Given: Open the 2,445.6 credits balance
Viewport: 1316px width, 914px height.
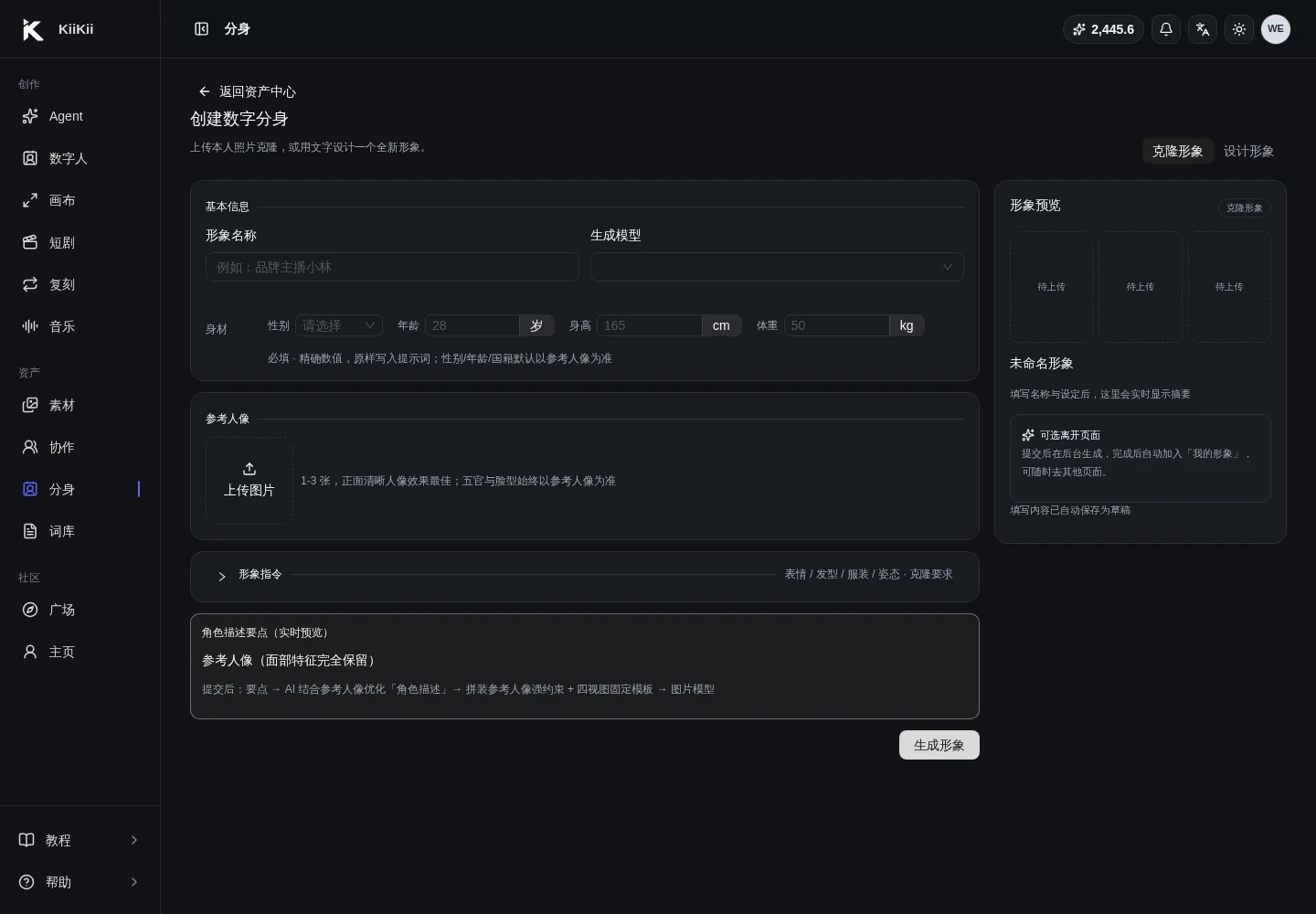Looking at the screenshot, I should (1103, 29).
